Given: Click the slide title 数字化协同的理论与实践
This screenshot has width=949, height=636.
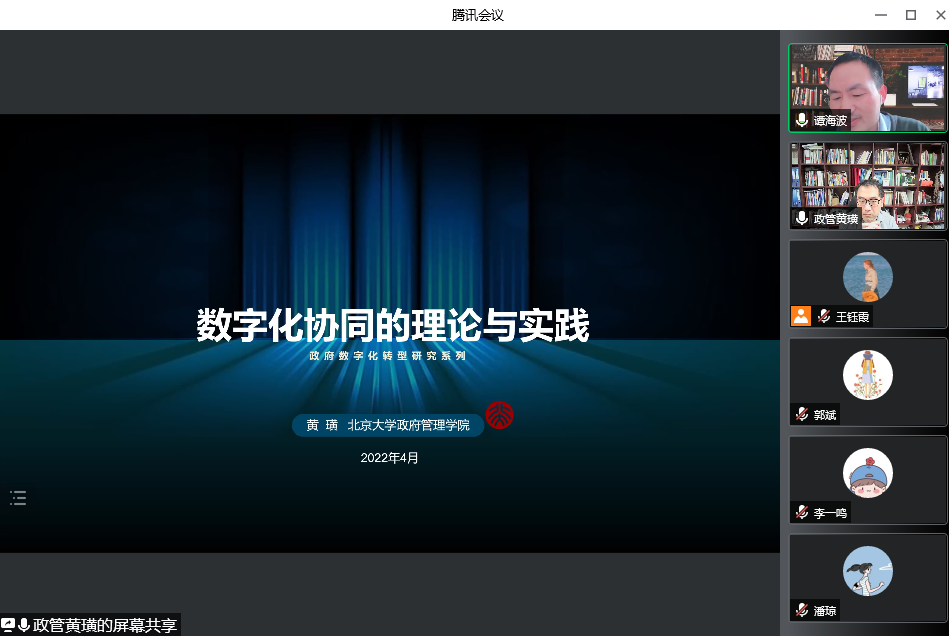Looking at the screenshot, I should [392, 326].
